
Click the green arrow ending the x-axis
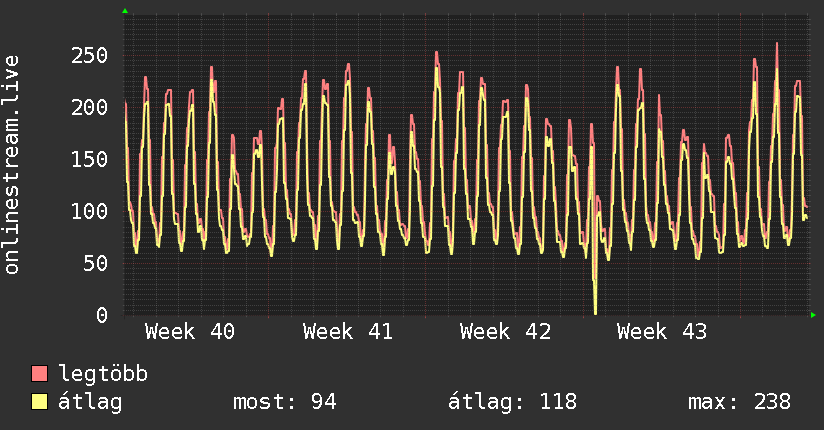[813, 315]
